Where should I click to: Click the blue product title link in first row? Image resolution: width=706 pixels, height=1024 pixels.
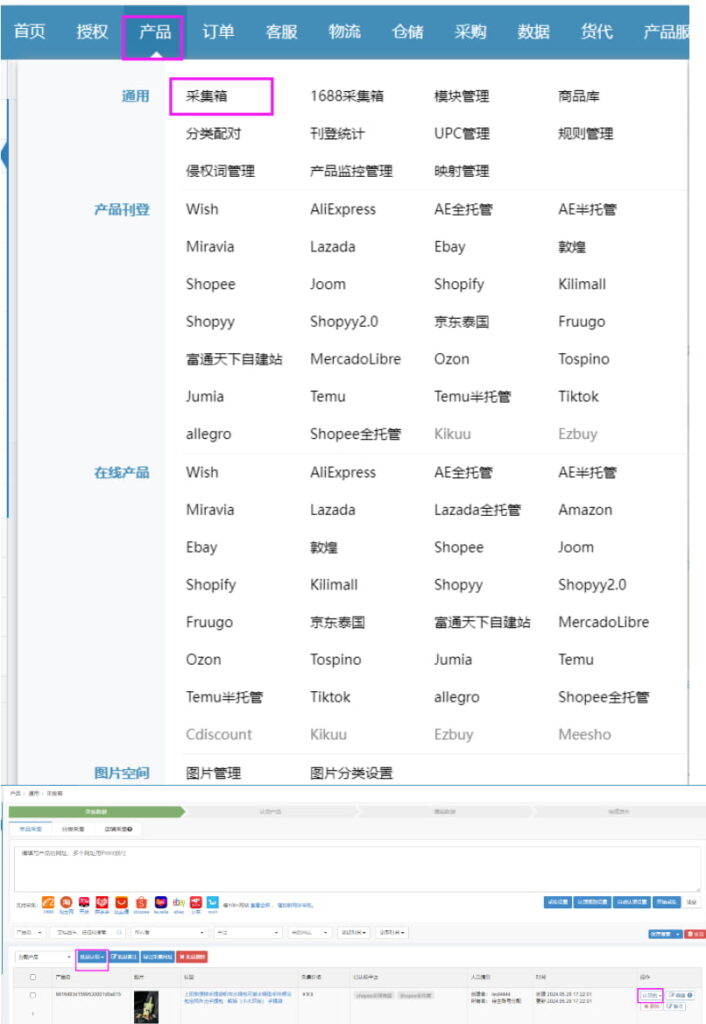pos(238,997)
